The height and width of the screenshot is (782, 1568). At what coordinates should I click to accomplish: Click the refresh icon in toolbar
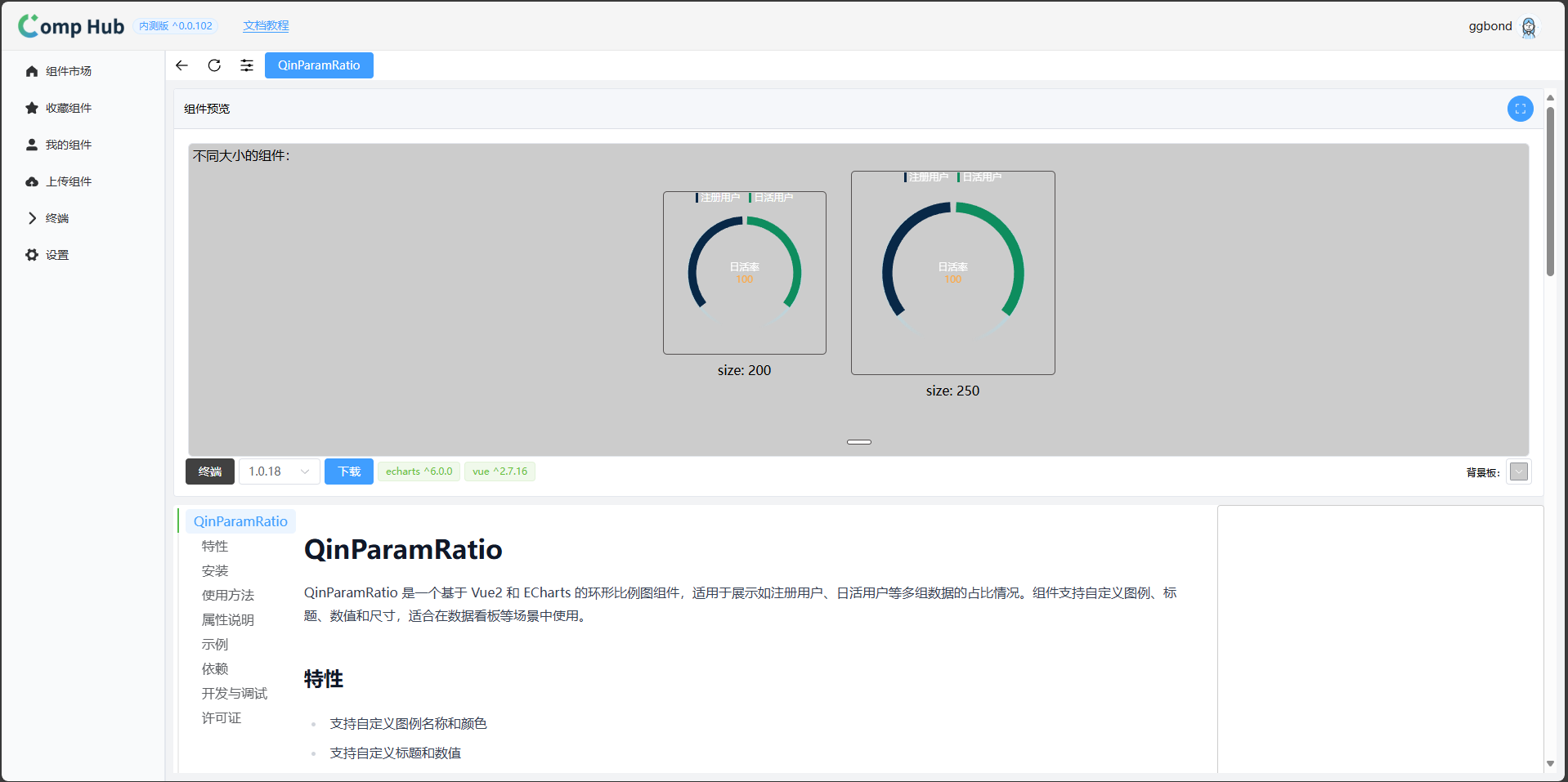(214, 65)
